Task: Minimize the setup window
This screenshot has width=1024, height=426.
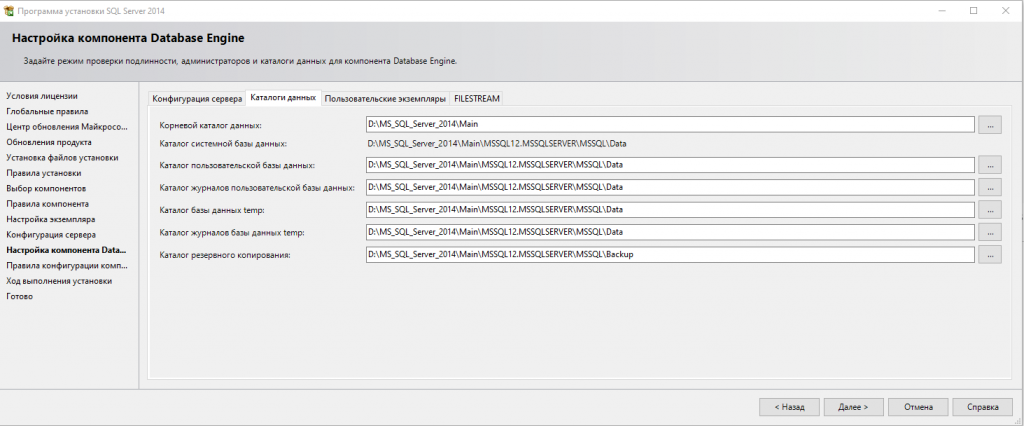Action: pos(943,10)
